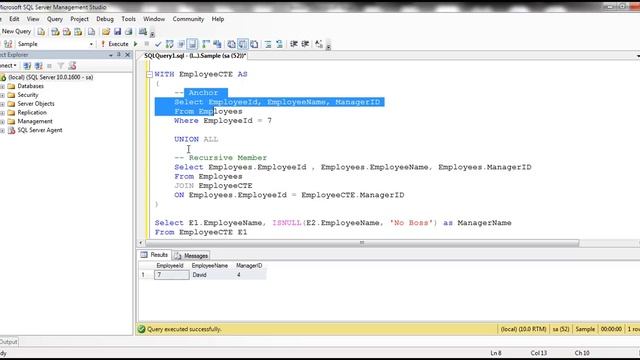Screen dimensions: 640x360
Task: Expand the Security node
Action: (2, 95)
